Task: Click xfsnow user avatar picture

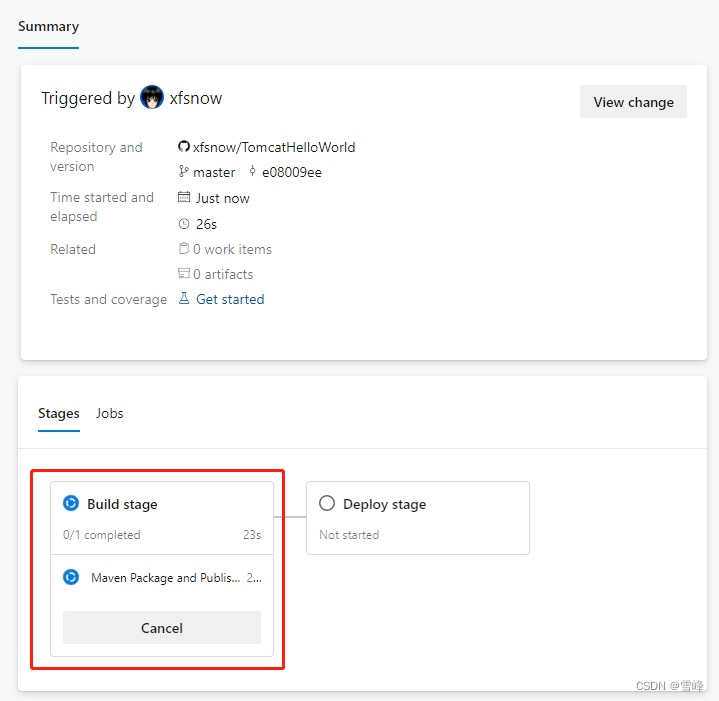Action: coord(152,97)
